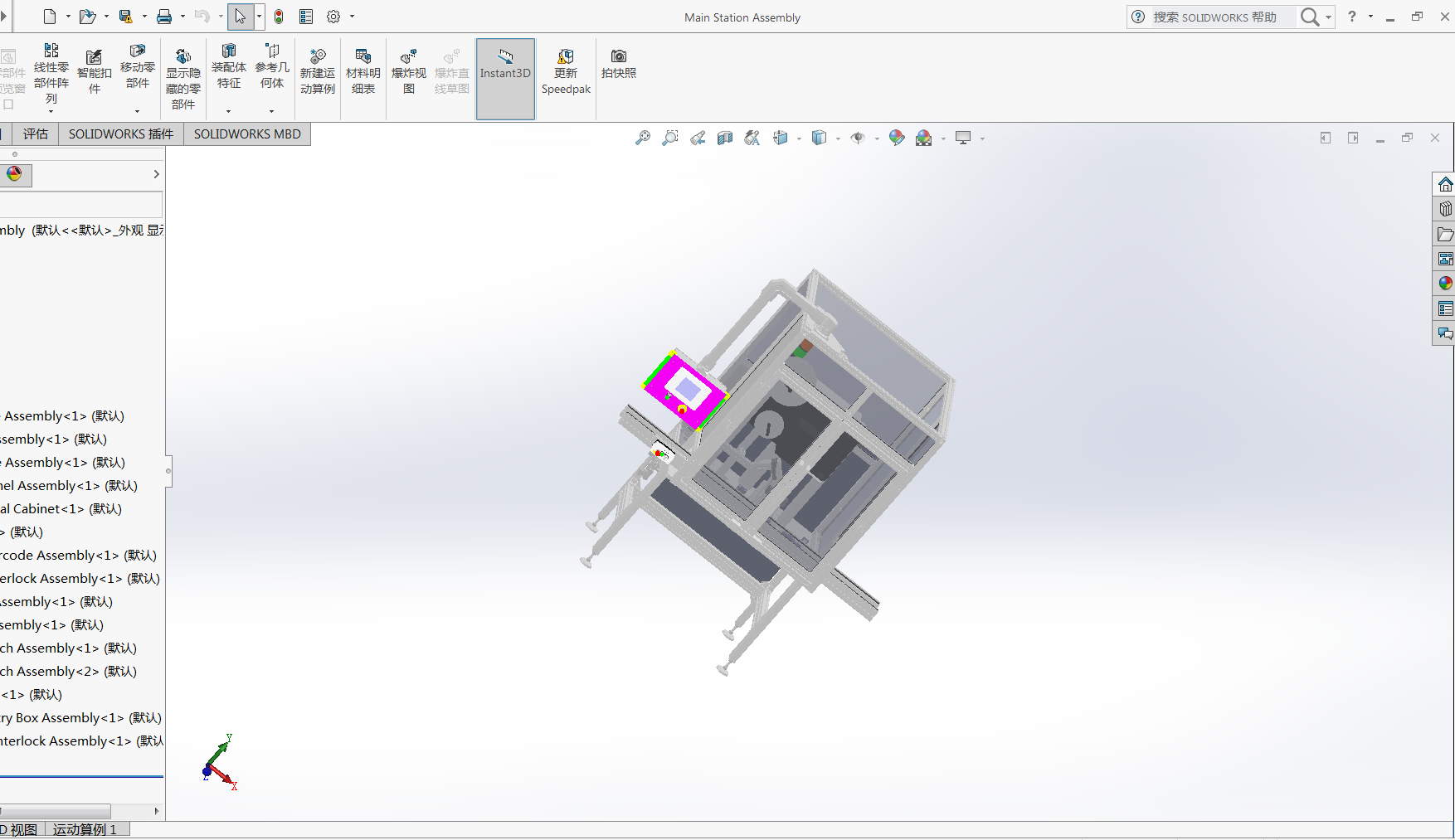
Task: Open file properties list icon
Action: 306,17
